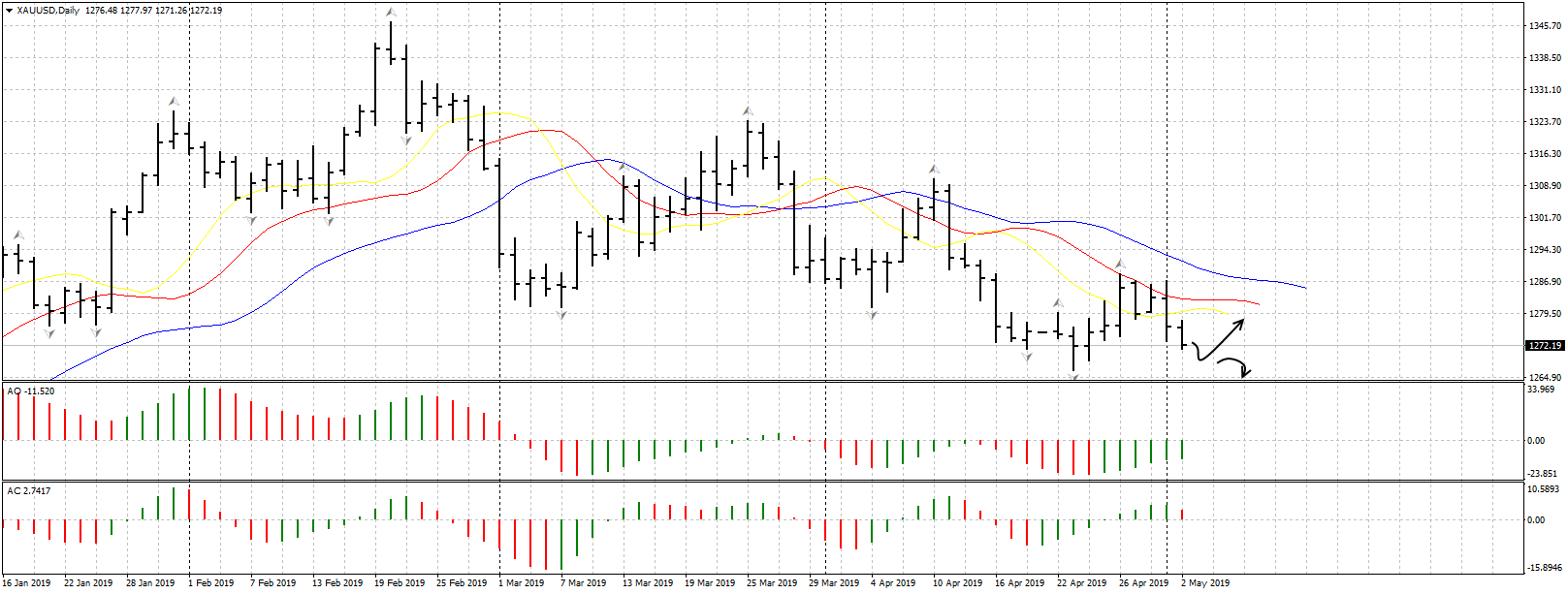The height and width of the screenshot is (594, 1568).
Task: Click the AO -11.520 indicator label
Action: click(x=31, y=391)
